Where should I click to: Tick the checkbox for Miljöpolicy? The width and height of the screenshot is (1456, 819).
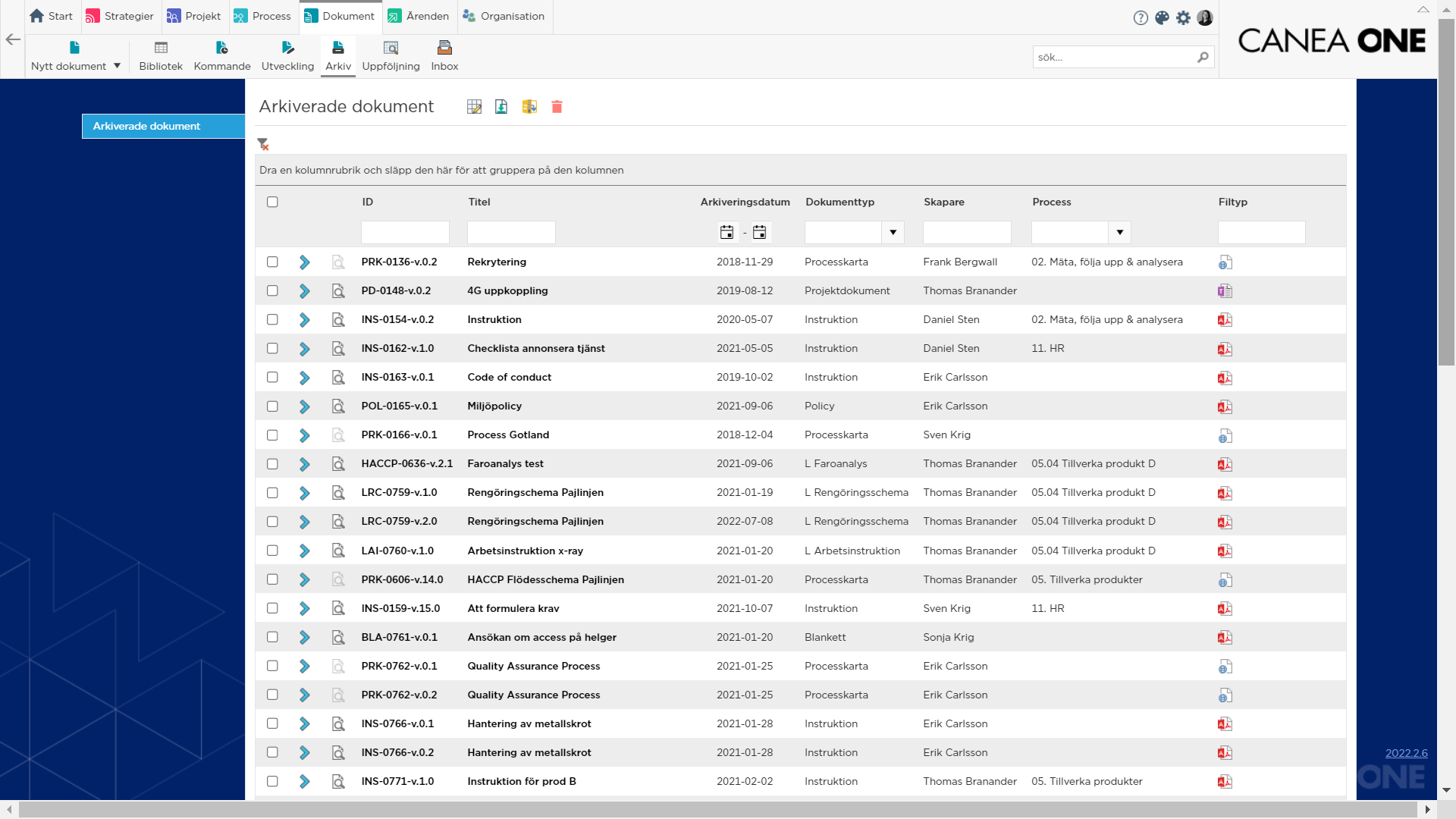pyautogui.click(x=273, y=406)
